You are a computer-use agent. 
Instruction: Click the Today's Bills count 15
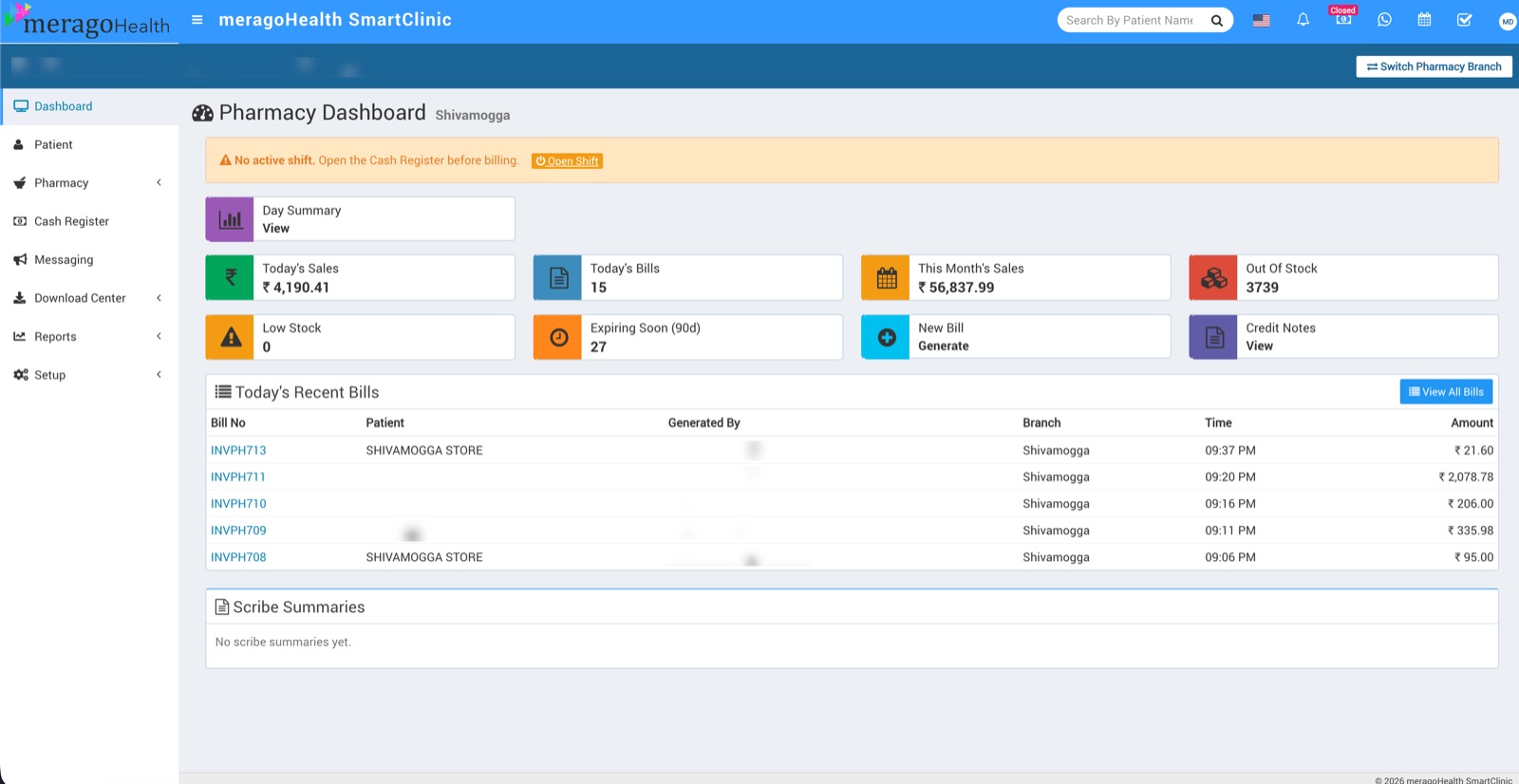598,288
